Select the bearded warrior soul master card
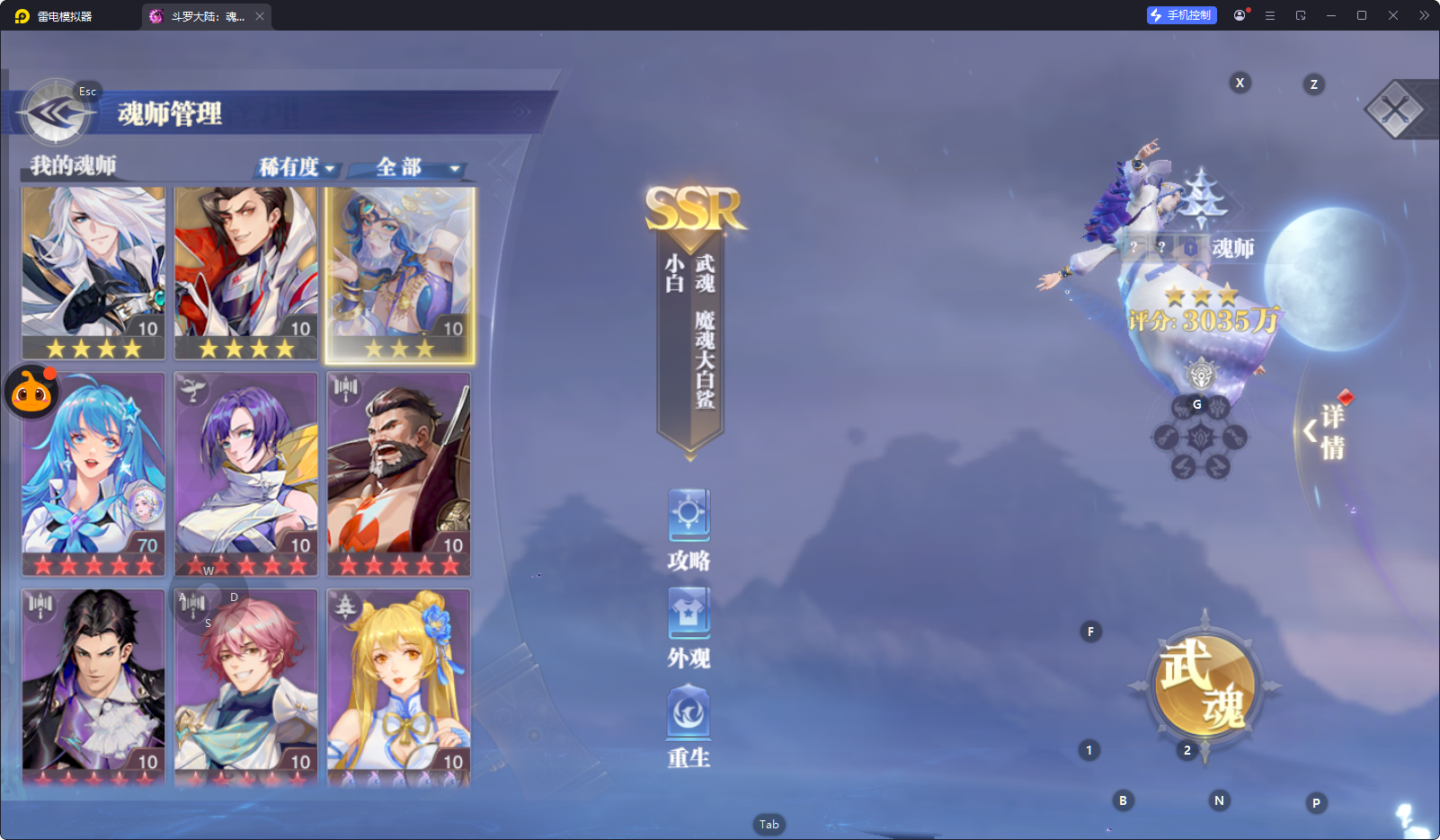Viewport: 1440px width, 840px height. (399, 474)
